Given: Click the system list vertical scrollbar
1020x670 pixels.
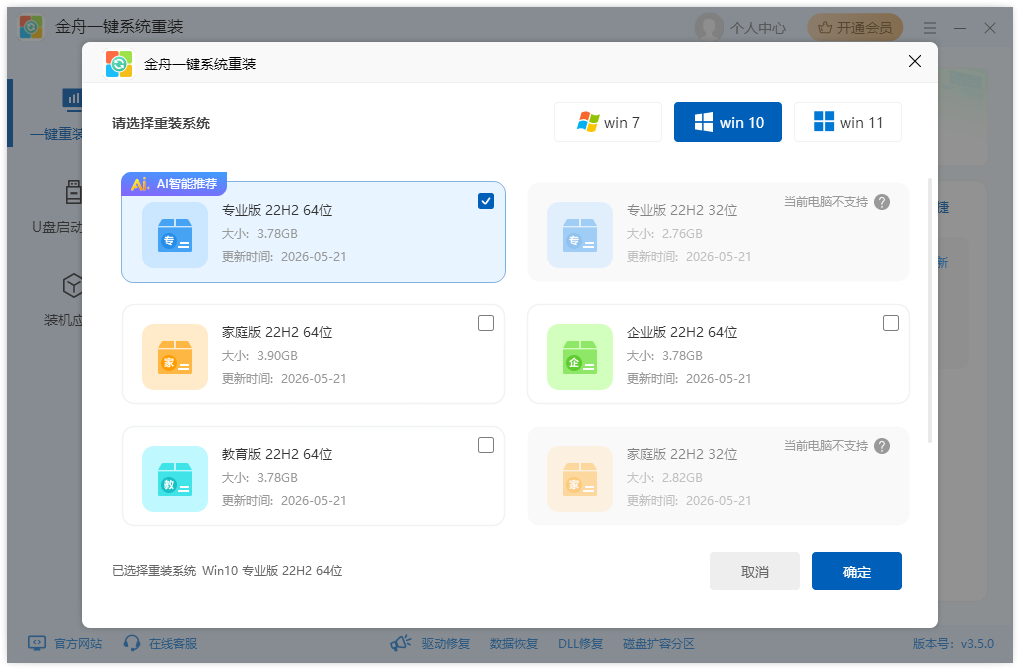Looking at the screenshot, I should click(x=930, y=310).
